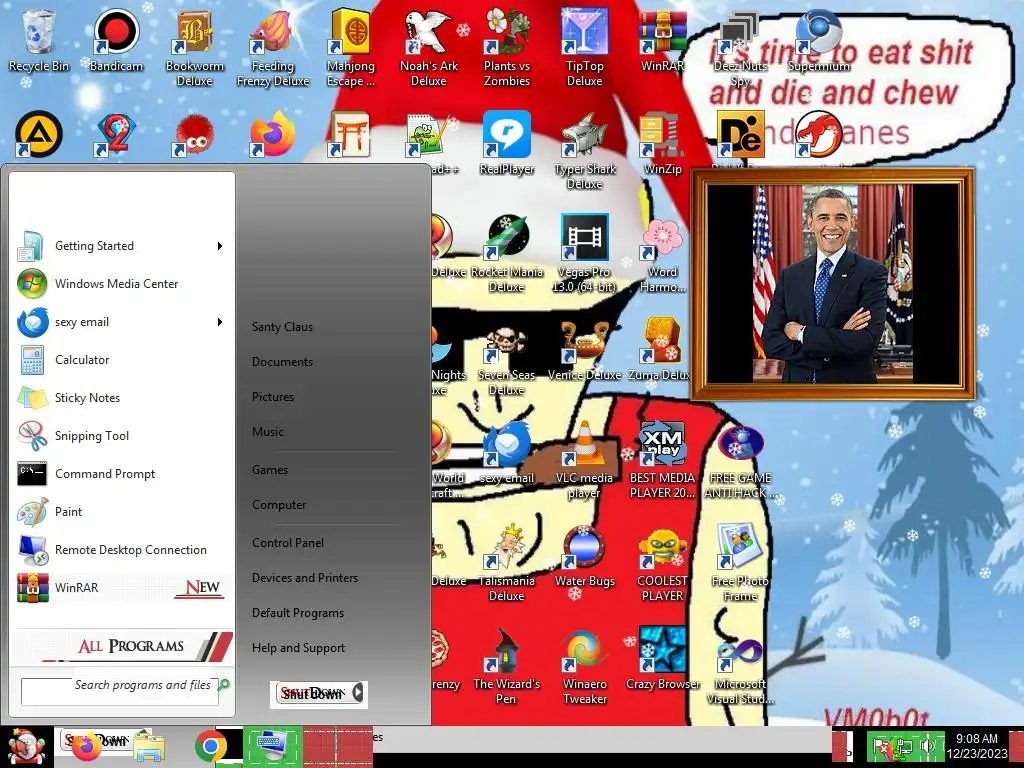Open Typer Shark Deluxe shortcut
Image resolution: width=1024 pixels, height=768 pixels.
pyautogui.click(x=584, y=152)
